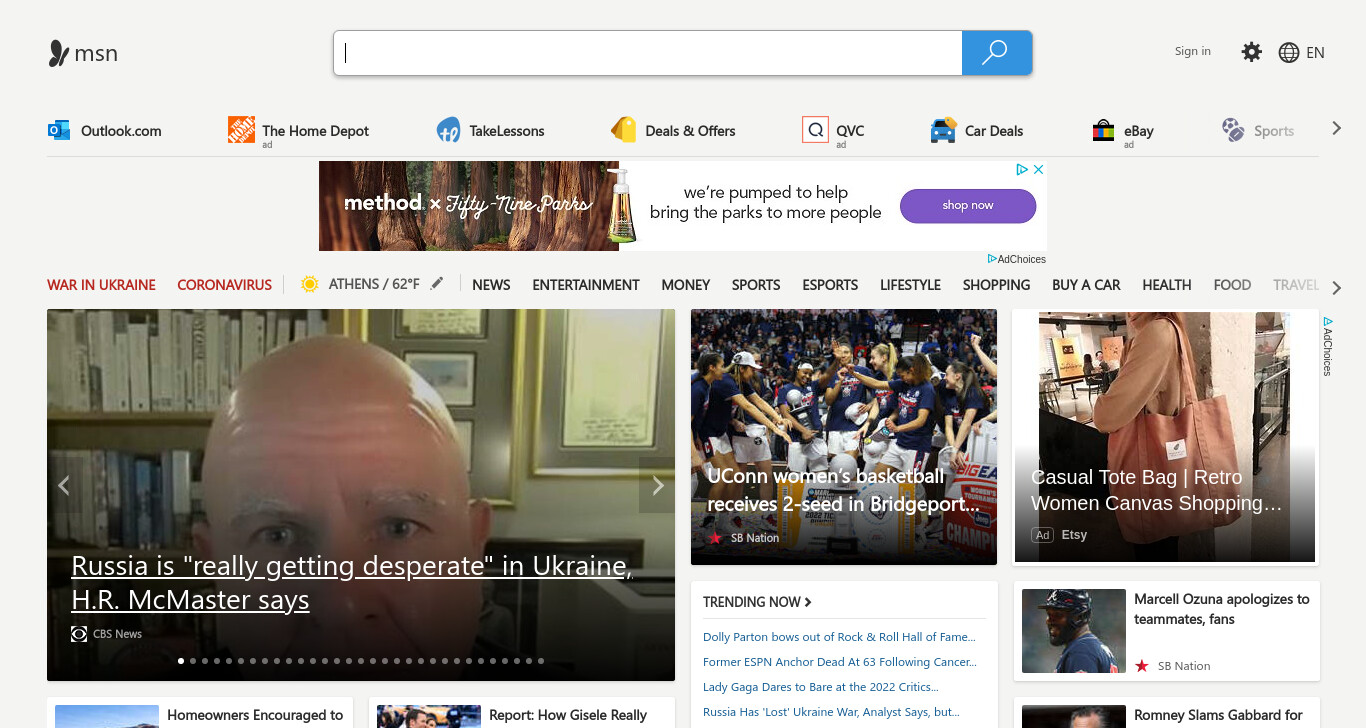Select the first carousel slide dot
Image resolution: width=1366 pixels, height=728 pixels.
click(181, 661)
